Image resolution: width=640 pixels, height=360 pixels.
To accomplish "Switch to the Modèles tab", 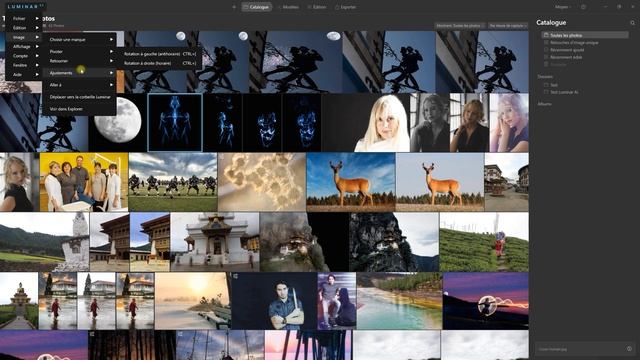I will (288, 7).
